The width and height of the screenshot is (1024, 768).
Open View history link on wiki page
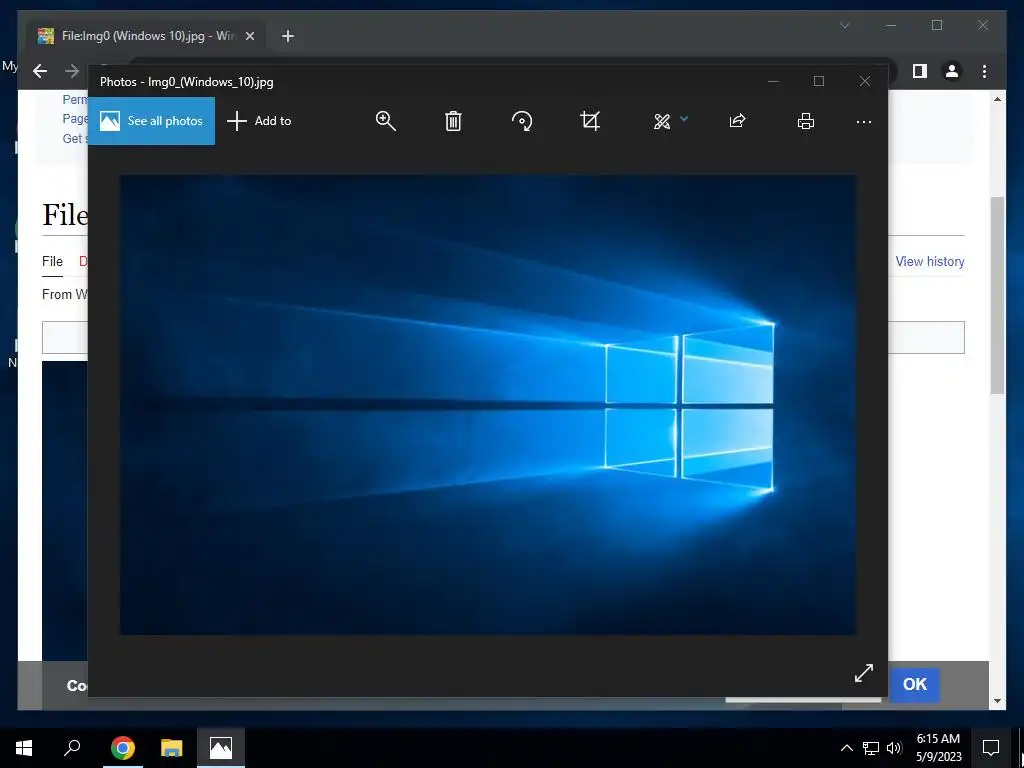[929, 261]
